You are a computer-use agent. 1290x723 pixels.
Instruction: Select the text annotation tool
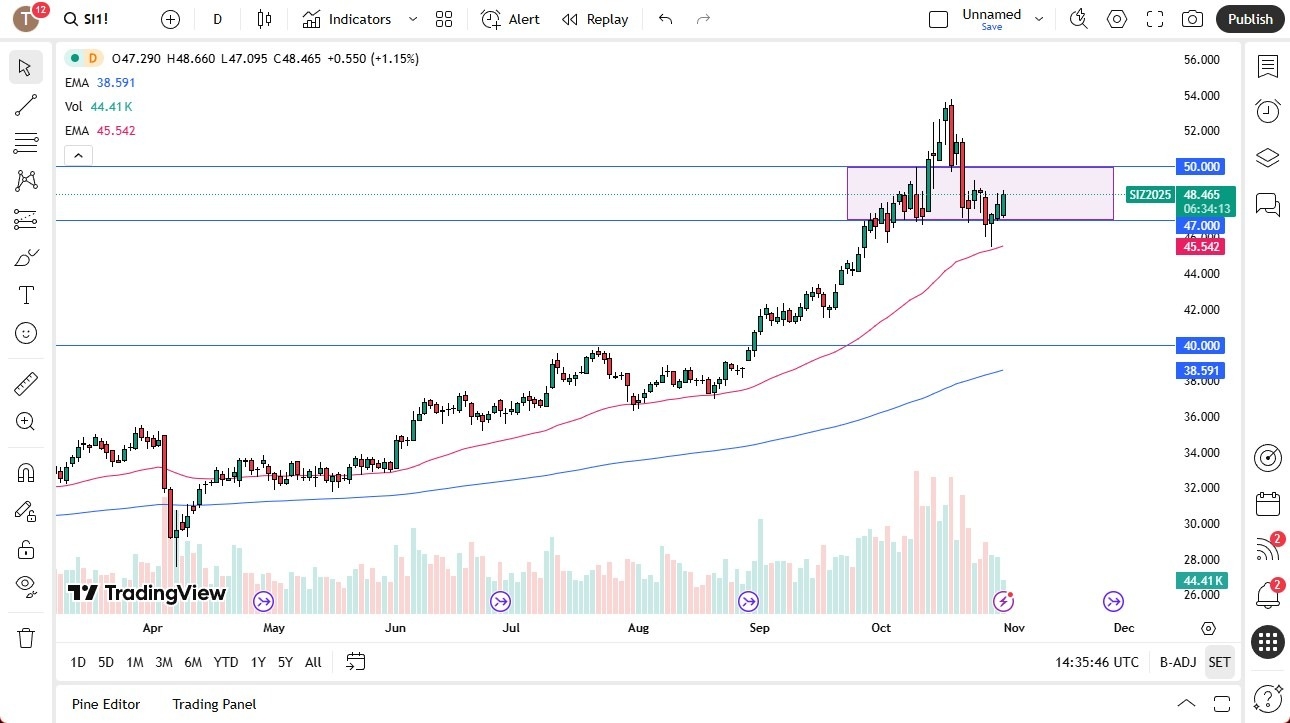click(26, 295)
